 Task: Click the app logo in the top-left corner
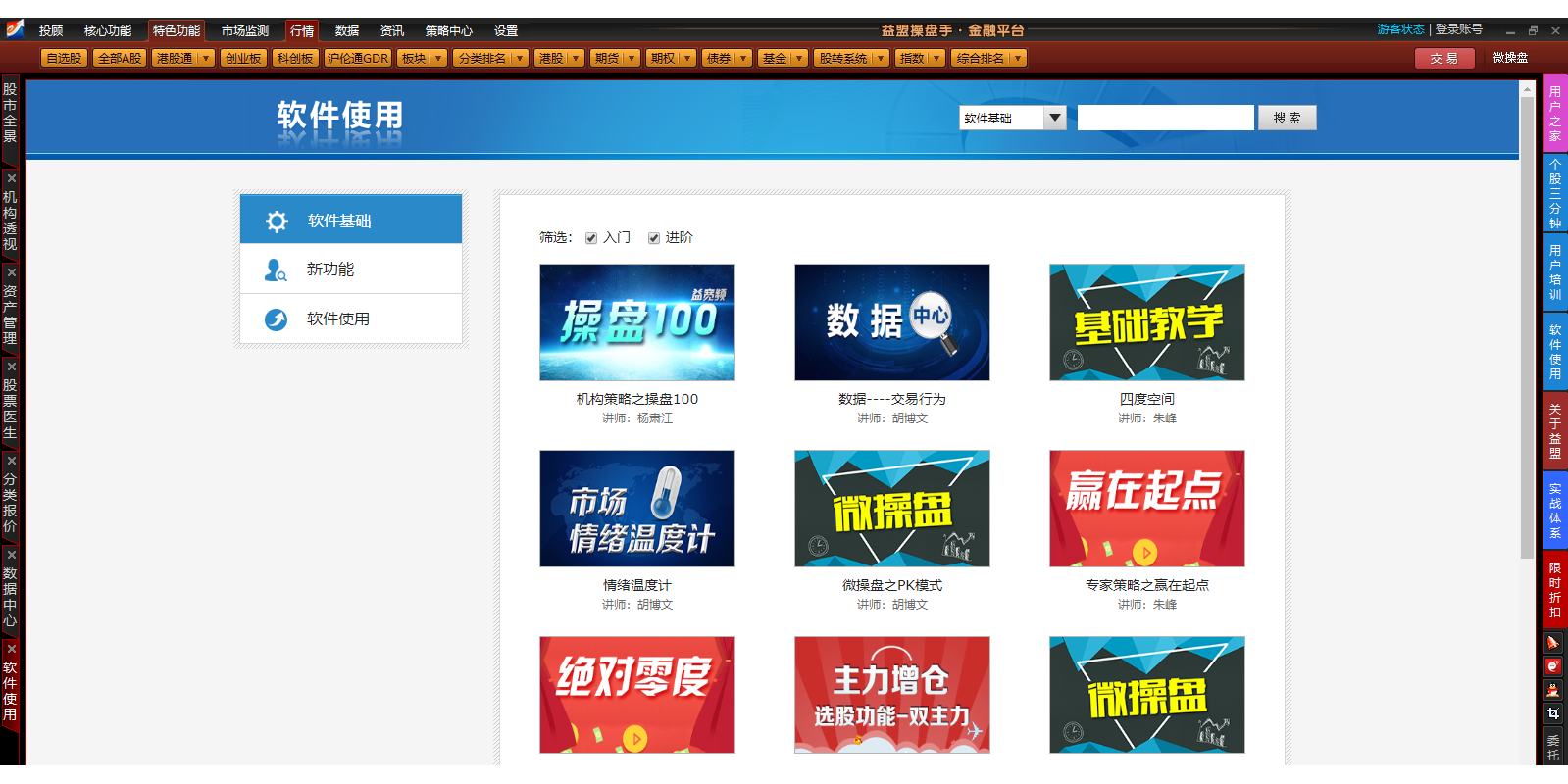(x=15, y=29)
